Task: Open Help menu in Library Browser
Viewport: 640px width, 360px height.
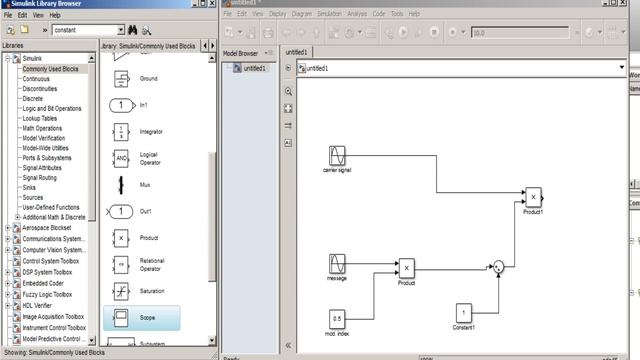Action: pyautogui.click(x=55, y=15)
